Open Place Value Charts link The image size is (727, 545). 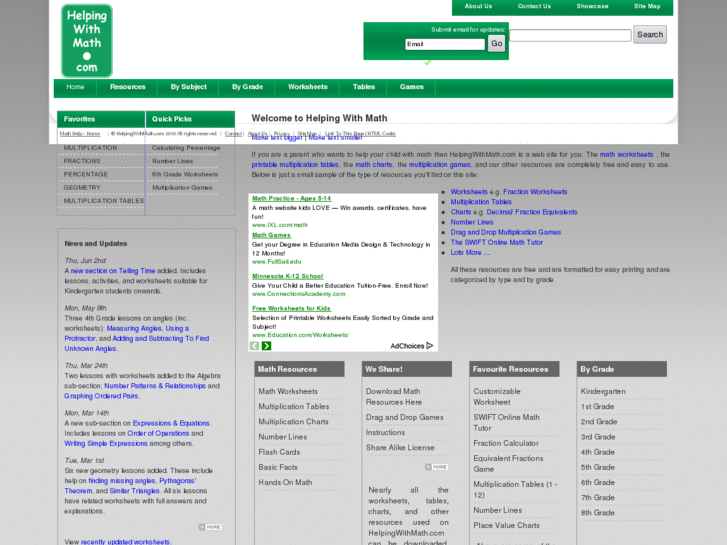506,526
